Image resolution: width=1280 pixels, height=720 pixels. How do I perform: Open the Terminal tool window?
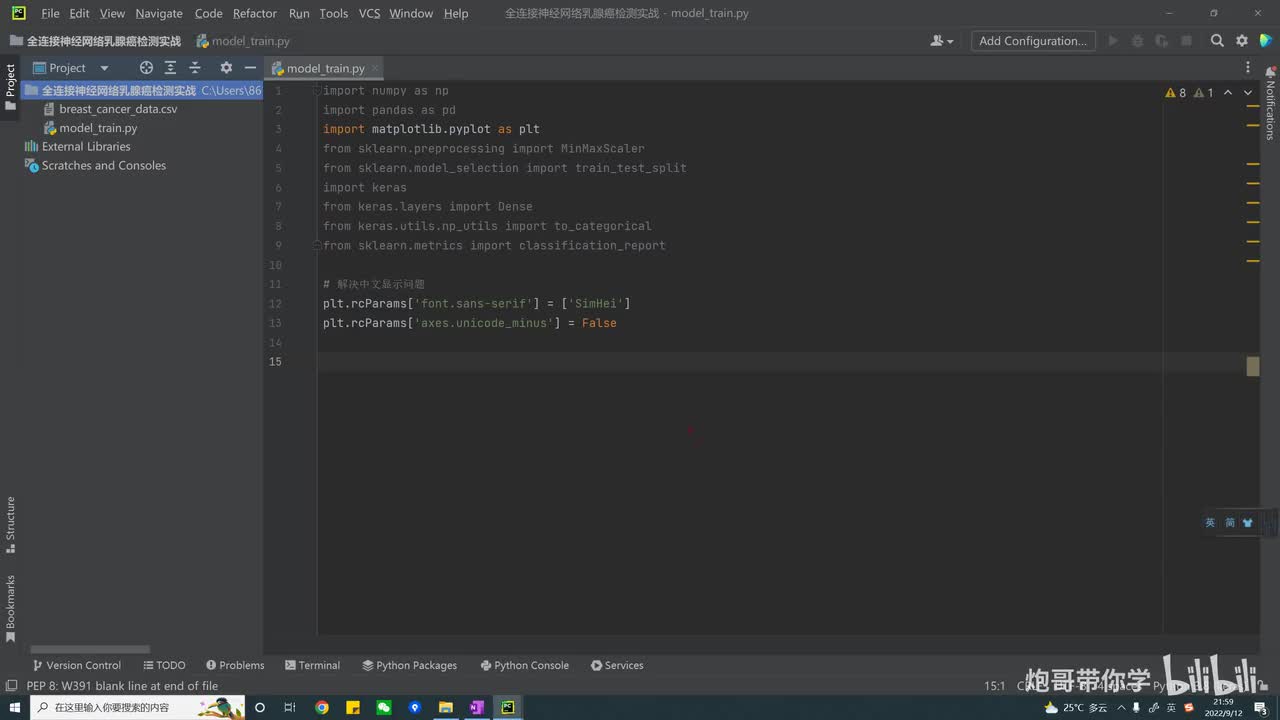point(312,665)
